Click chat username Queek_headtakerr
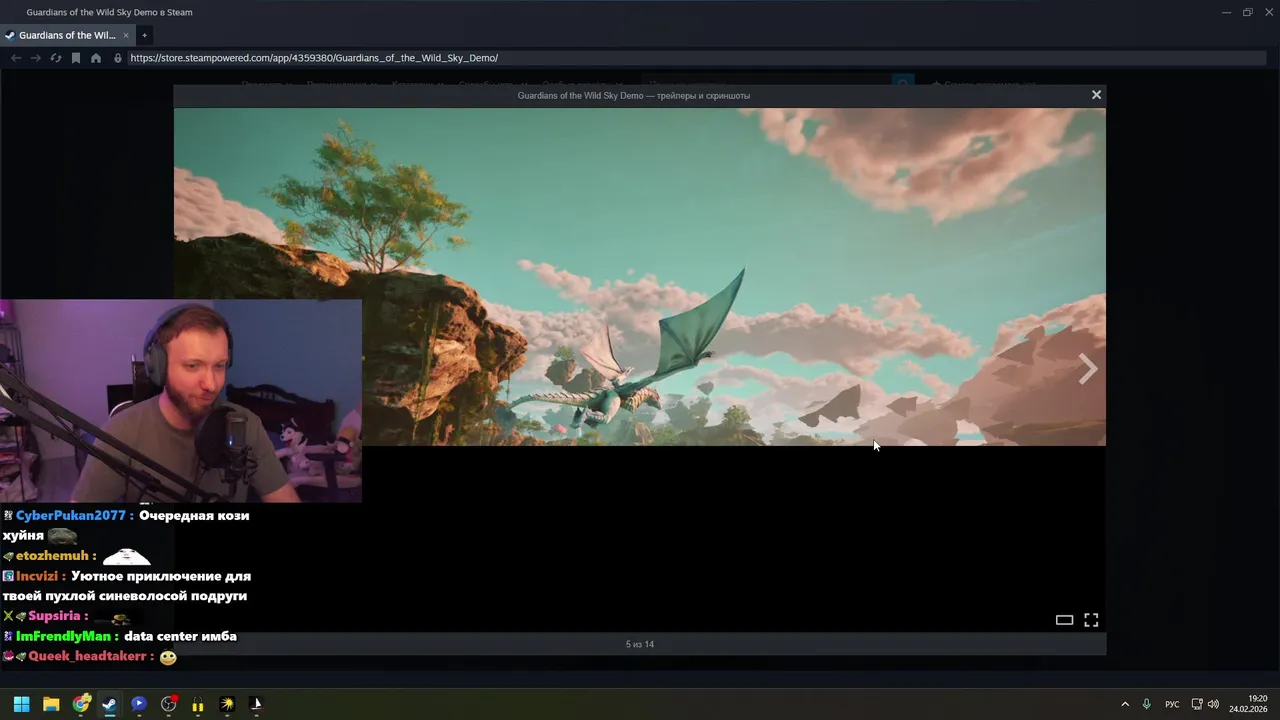The width and height of the screenshot is (1280, 720). (x=86, y=656)
